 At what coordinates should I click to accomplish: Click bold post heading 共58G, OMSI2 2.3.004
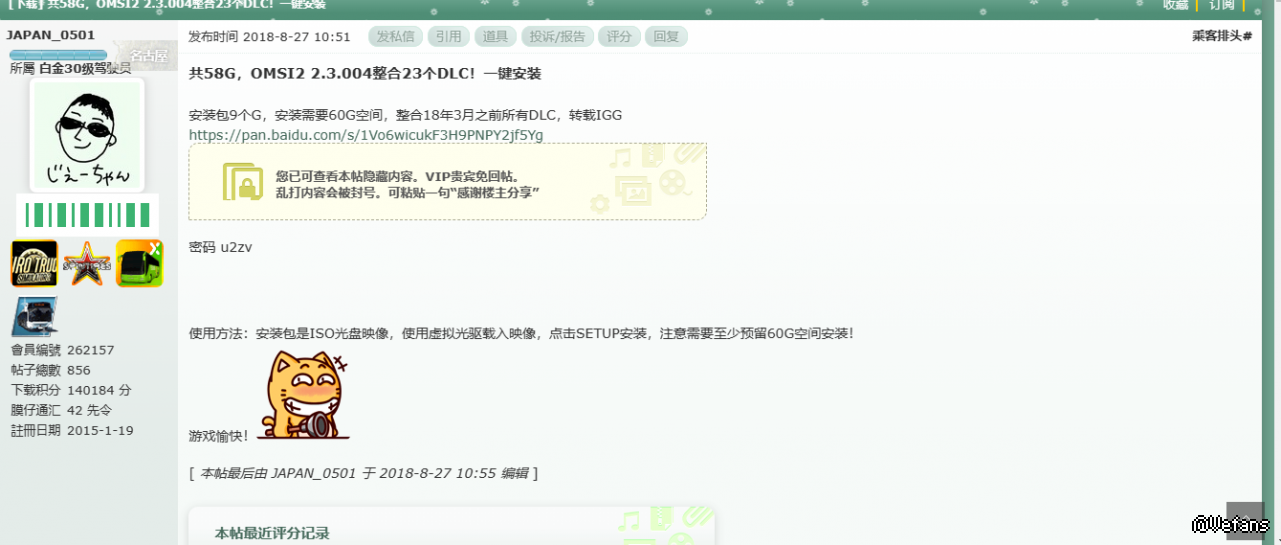(x=365, y=74)
